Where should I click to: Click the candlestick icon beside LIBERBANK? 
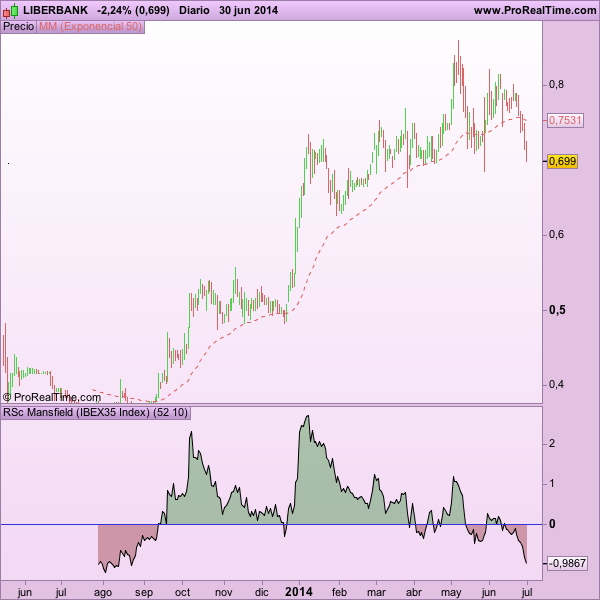tap(11, 11)
